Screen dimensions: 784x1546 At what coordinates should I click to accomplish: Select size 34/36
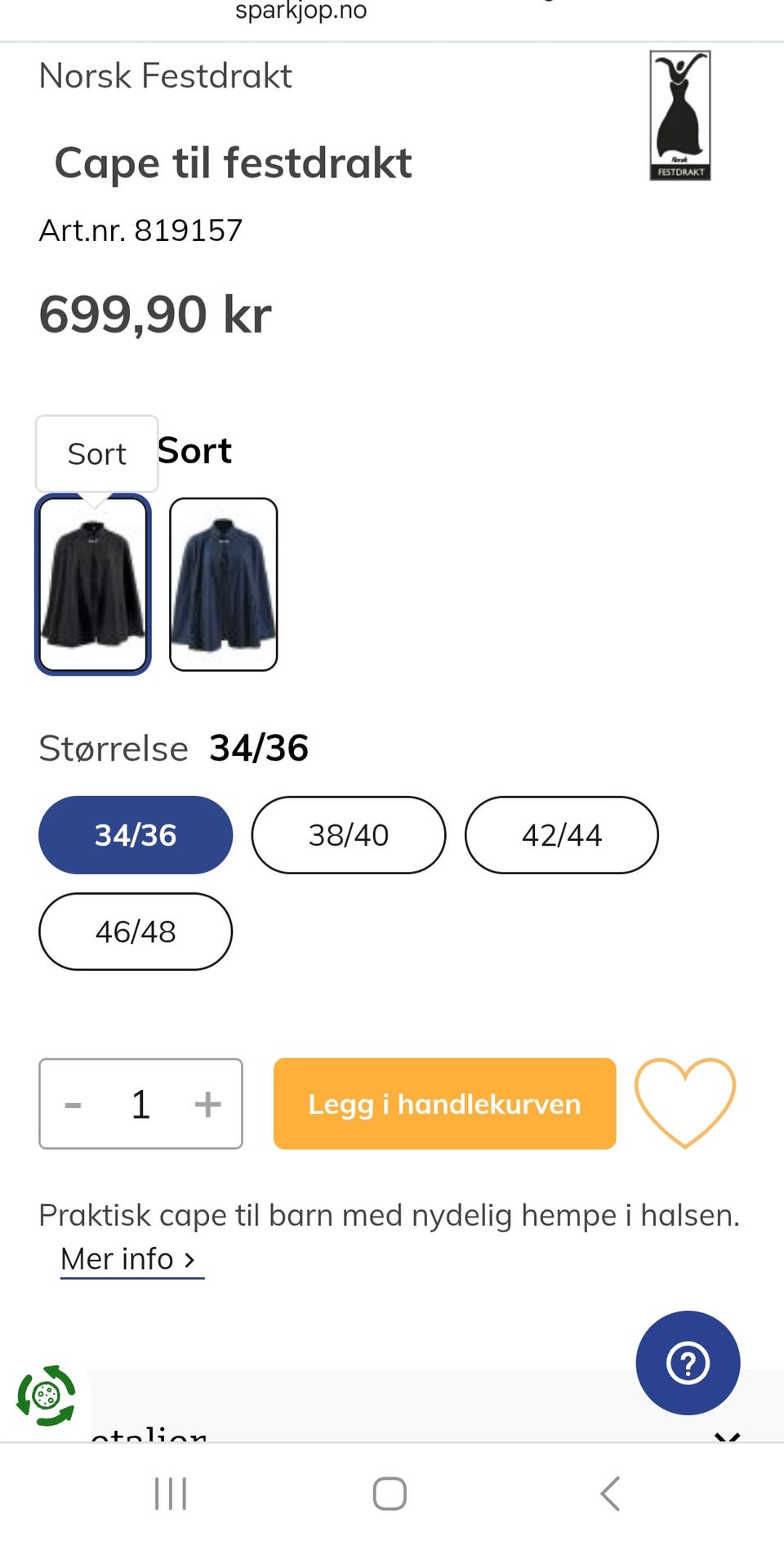pos(136,835)
